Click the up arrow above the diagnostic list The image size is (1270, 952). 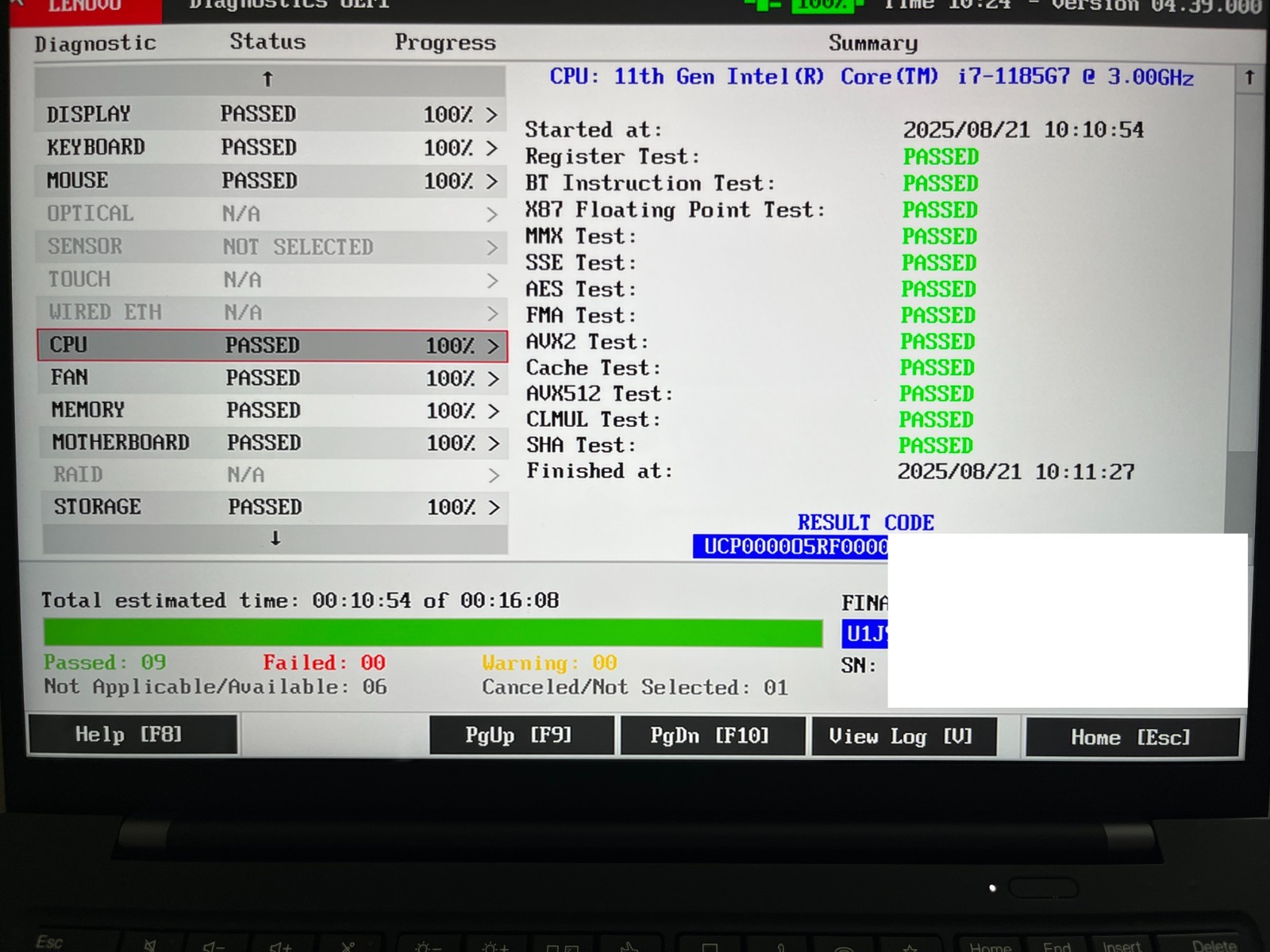coord(270,79)
